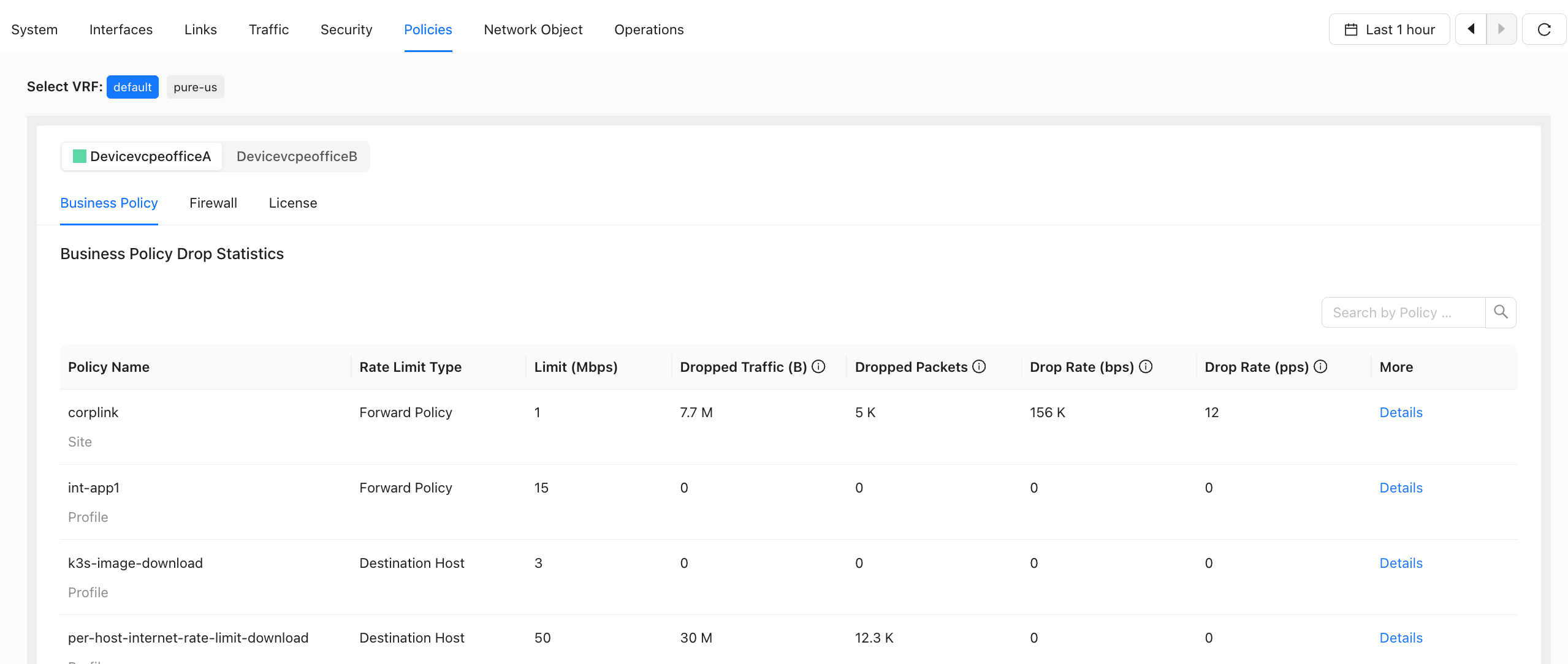1568x664 pixels.
Task: Click Forward Policy in int-app1 row
Action: coord(406,488)
